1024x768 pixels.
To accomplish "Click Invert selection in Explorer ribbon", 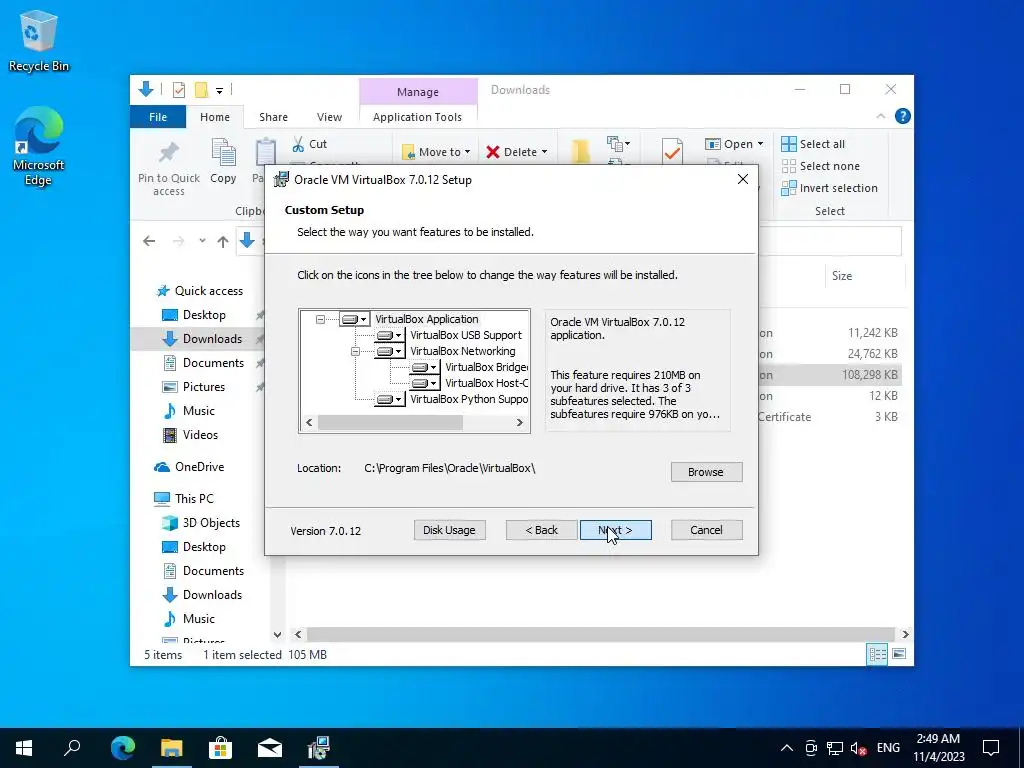I will point(829,188).
